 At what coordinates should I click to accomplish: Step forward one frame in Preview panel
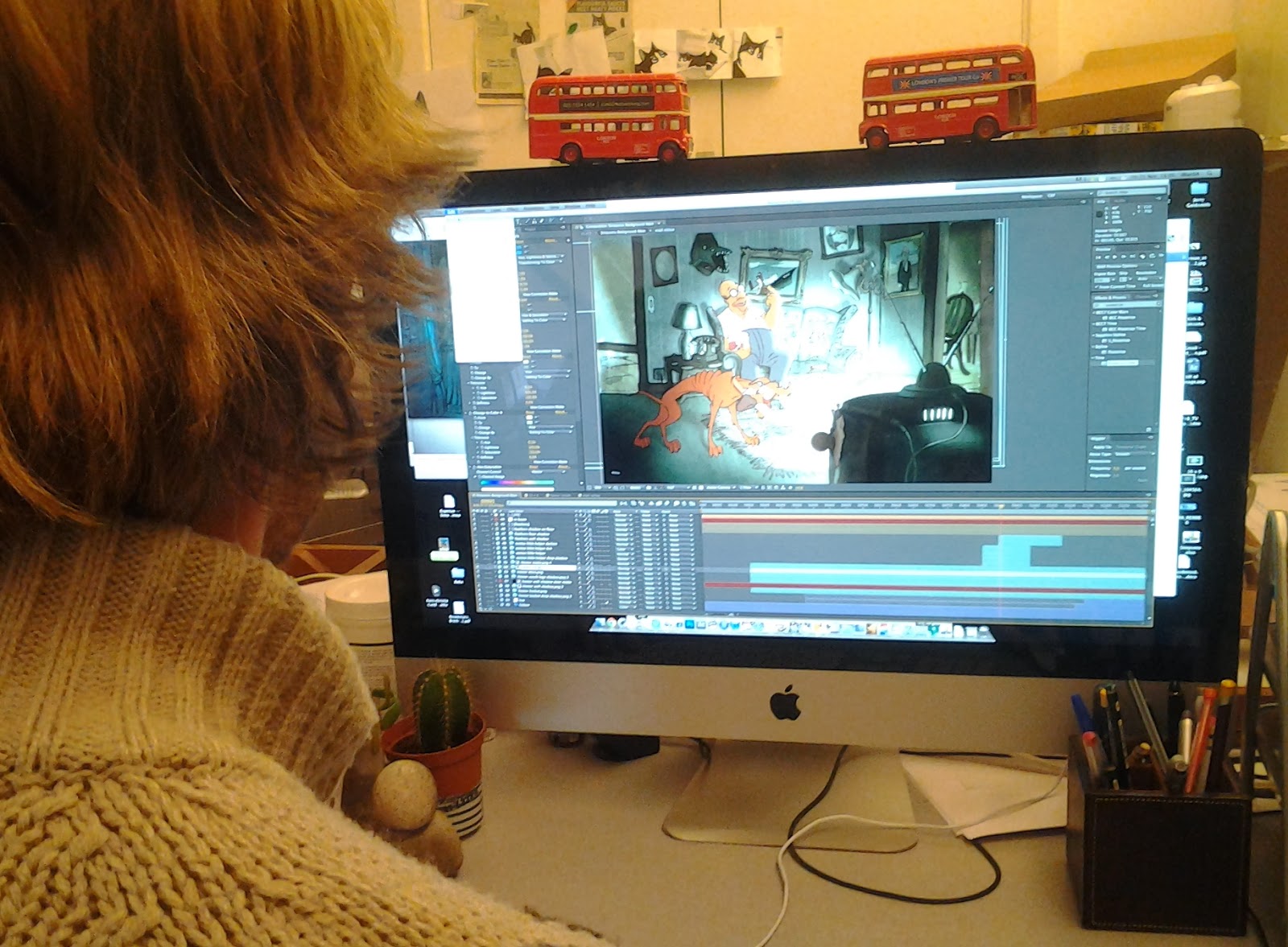[x=1122, y=257]
